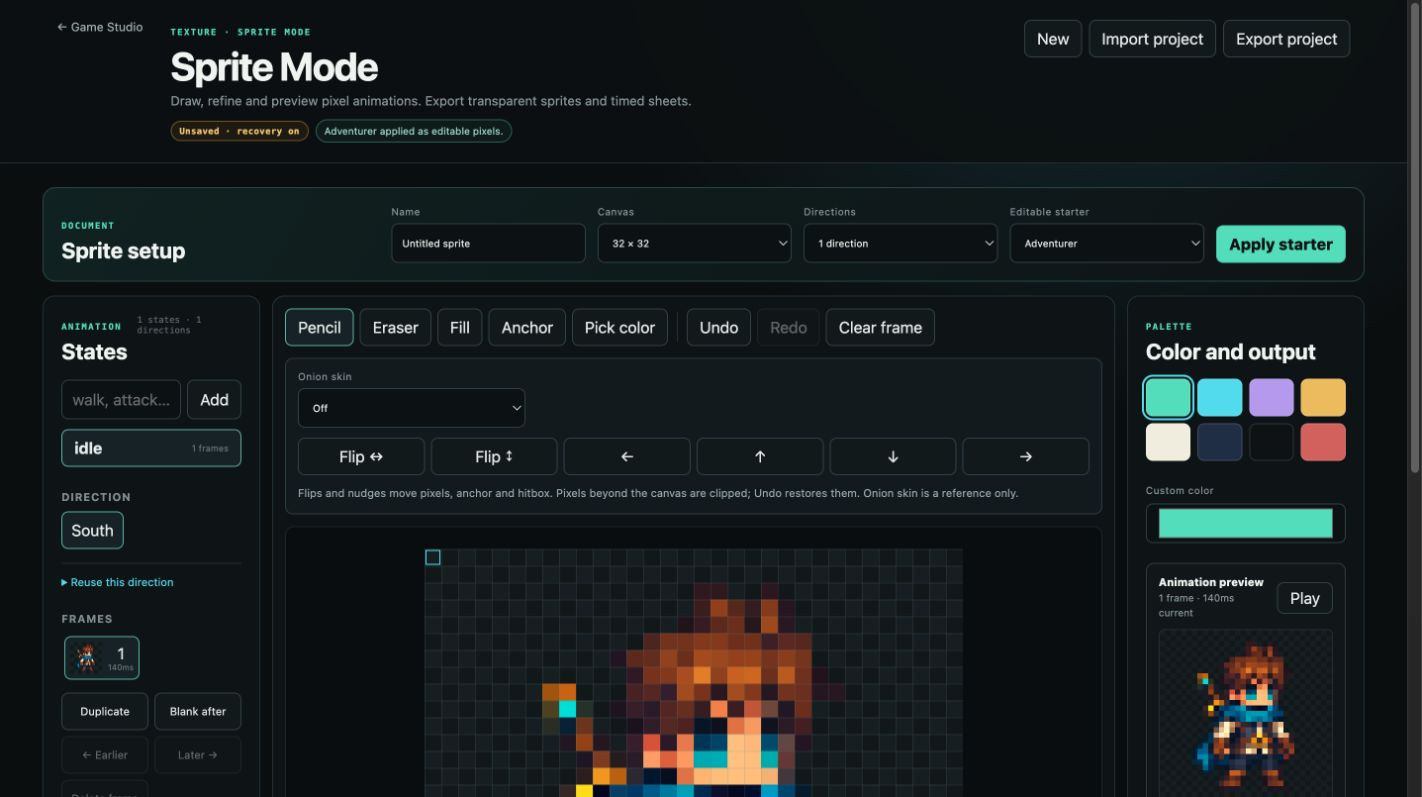
Task: Pick the lavender palette swatch
Action: (1271, 397)
